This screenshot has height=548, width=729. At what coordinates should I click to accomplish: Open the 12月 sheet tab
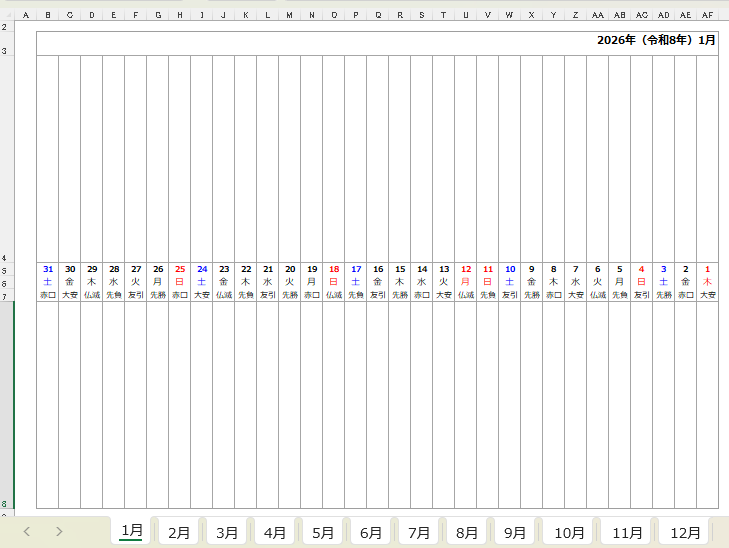pyautogui.click(x=685, y=532)
